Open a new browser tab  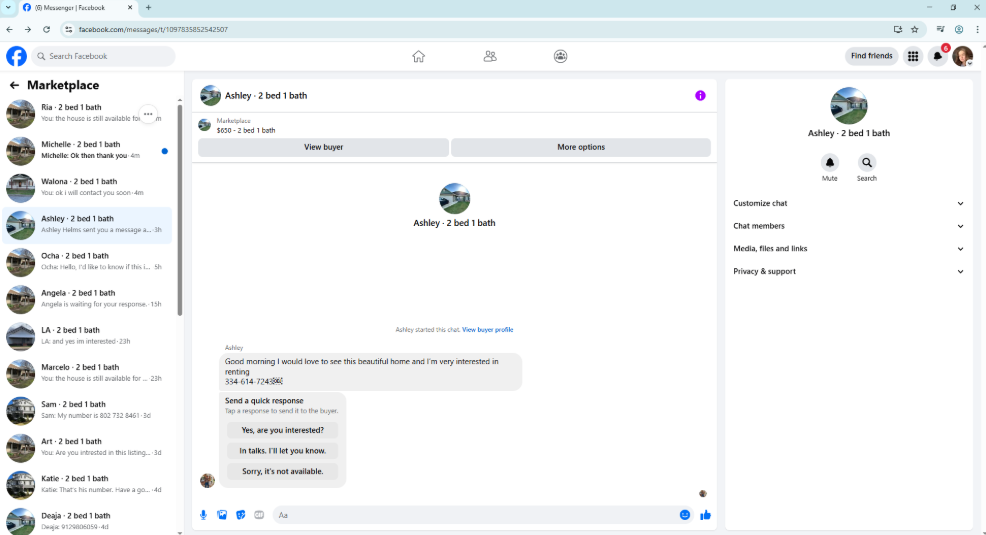pyautogui.click(x=148, y=8)
